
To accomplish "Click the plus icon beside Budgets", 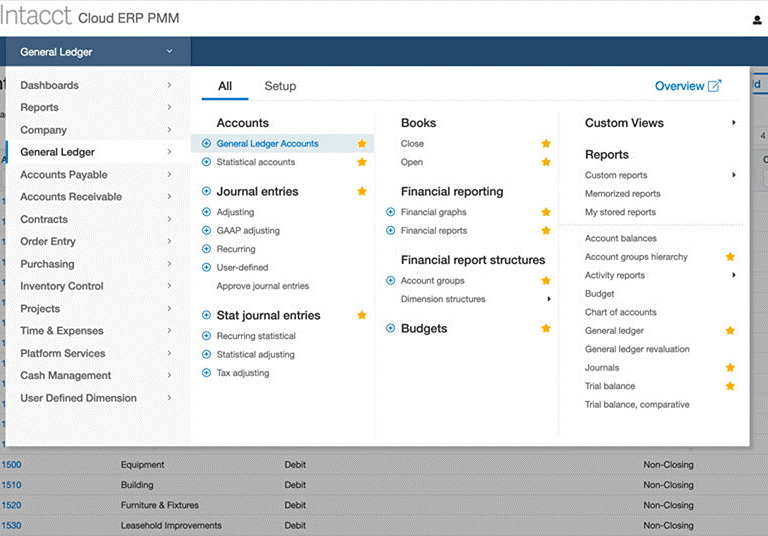I will coord(390,328).
